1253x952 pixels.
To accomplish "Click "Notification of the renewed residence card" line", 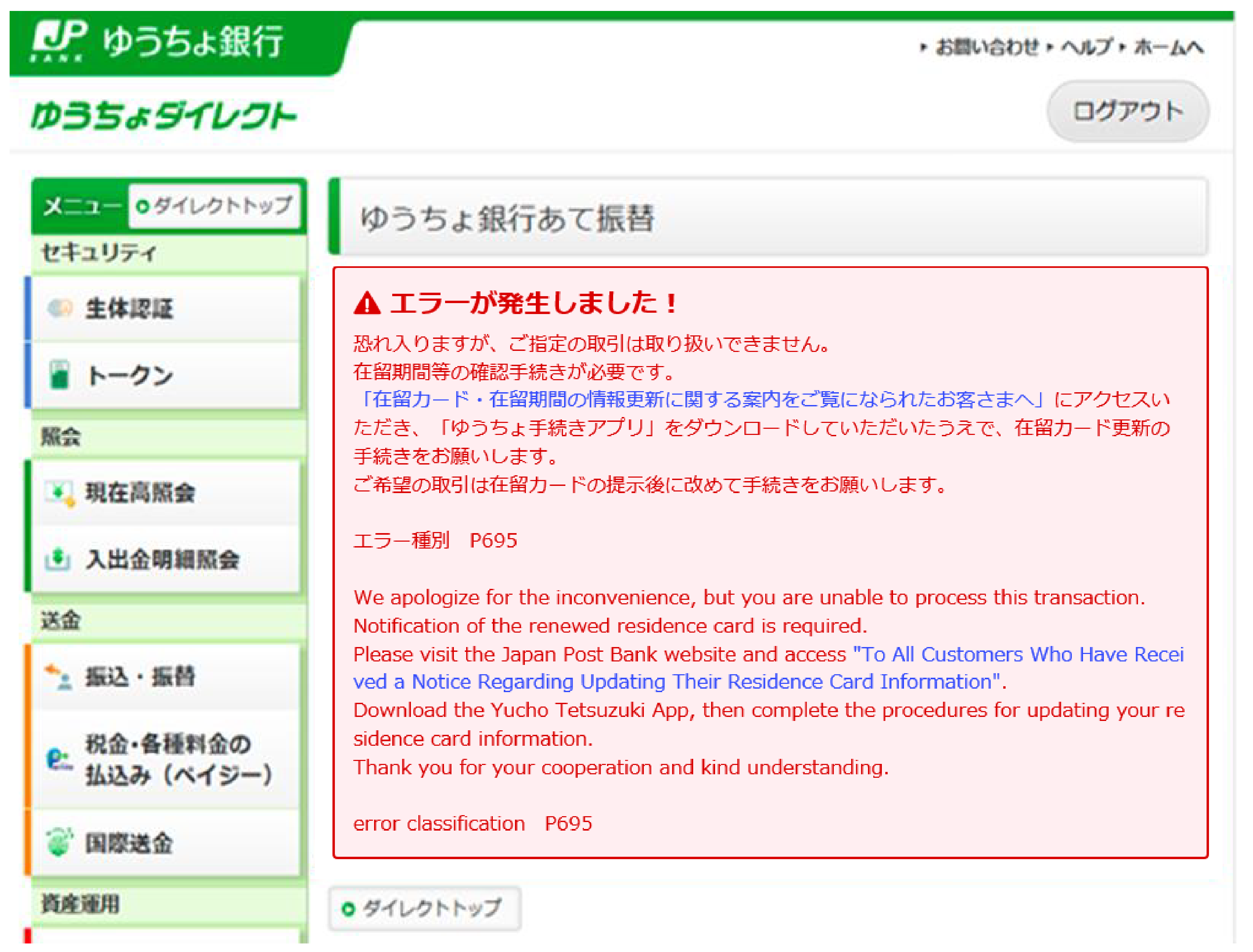I will coord(610,626).
